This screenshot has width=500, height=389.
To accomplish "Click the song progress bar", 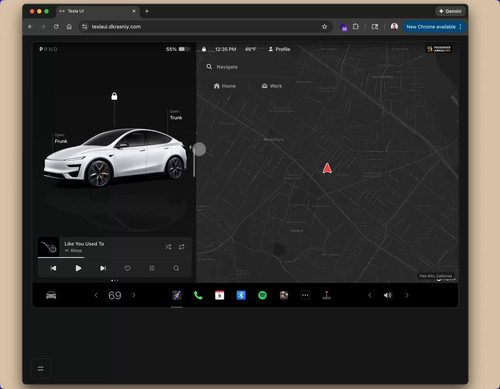I will (x=115, y=258).
